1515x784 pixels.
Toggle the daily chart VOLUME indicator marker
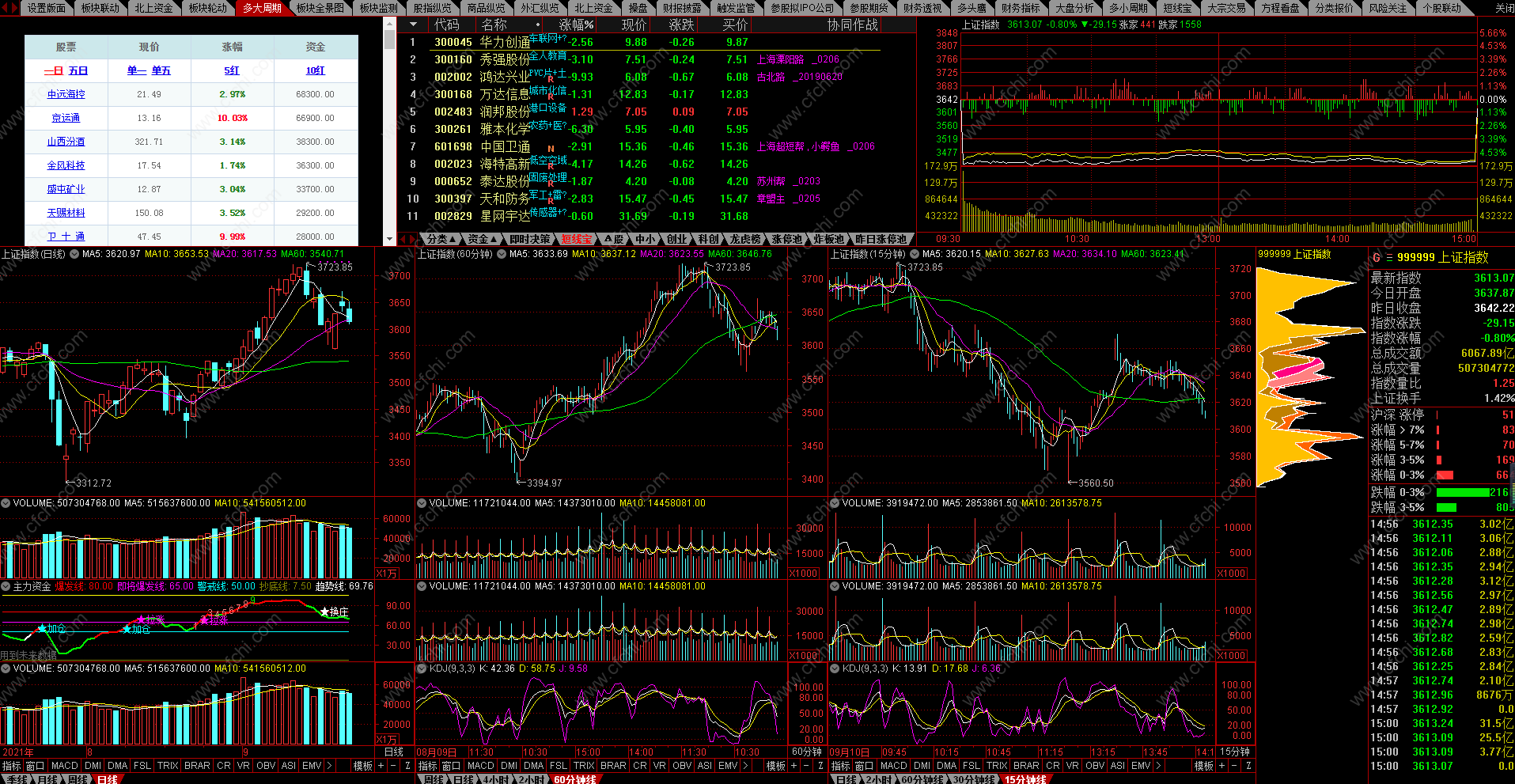point(6,502)
